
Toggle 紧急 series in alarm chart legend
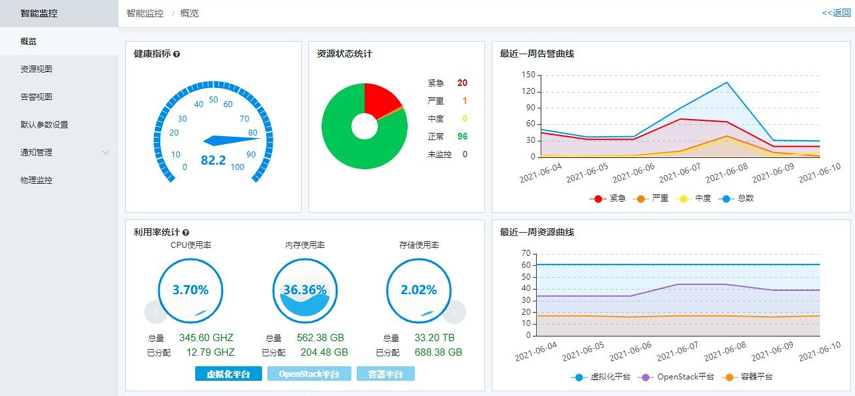(606, 199)
